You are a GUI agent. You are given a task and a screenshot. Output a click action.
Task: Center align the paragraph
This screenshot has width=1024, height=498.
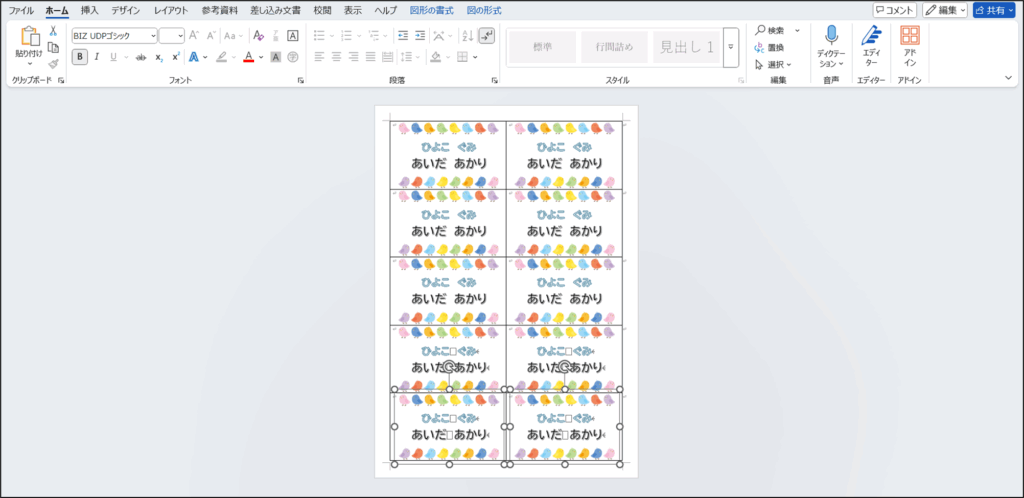(x=336, y=57)
